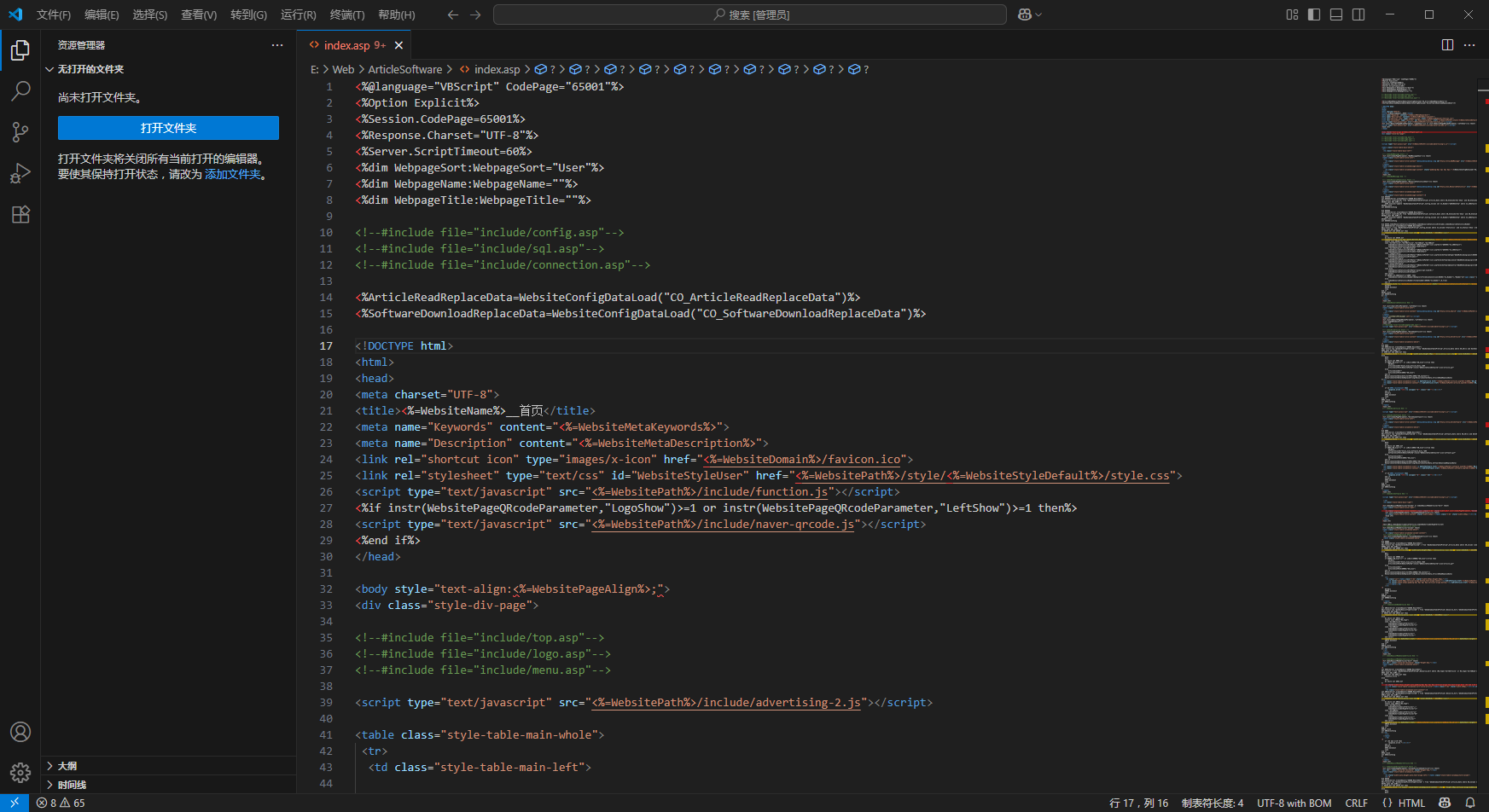Expand the 大纲 outline section
The image size is (1489, 812).
coord(67,766)
